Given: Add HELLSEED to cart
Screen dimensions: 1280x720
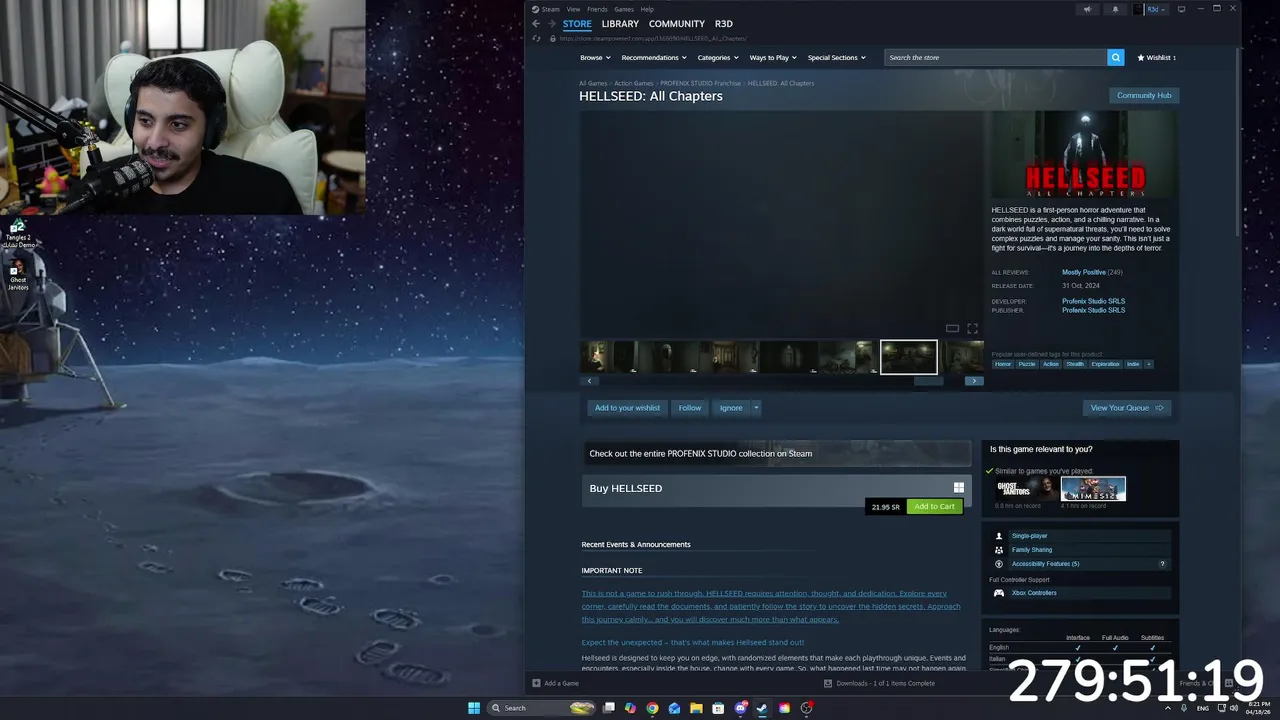Looking at the screenshot, I should point(934,507).
